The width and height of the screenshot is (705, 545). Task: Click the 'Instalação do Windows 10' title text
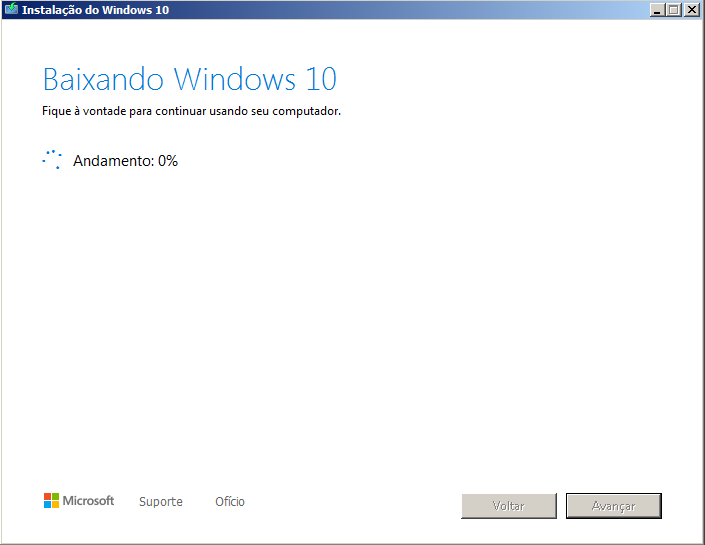pyautogui.click(x=95, y=10)
